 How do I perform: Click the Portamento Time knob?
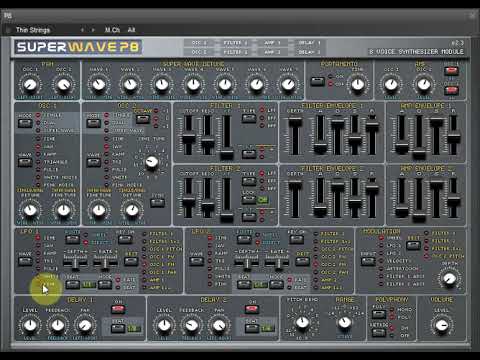357,84
